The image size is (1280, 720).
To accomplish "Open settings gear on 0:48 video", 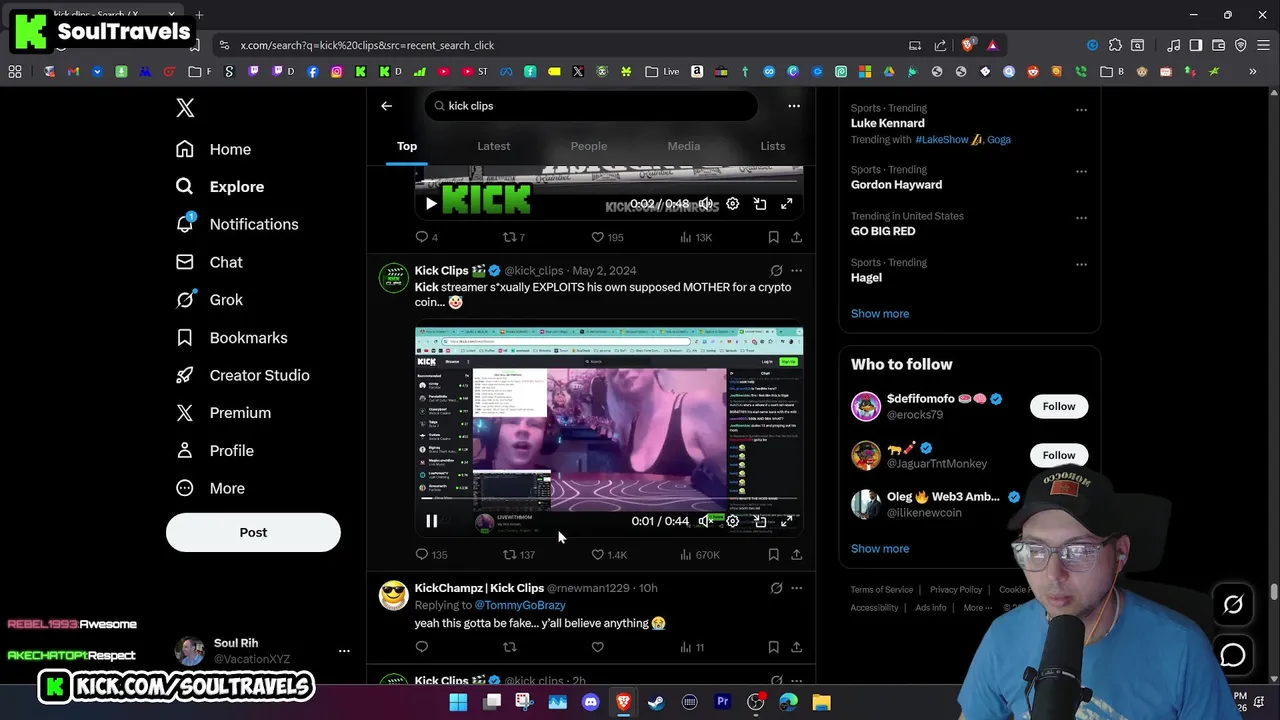I will pyautogui.click(x=733, y=204).
